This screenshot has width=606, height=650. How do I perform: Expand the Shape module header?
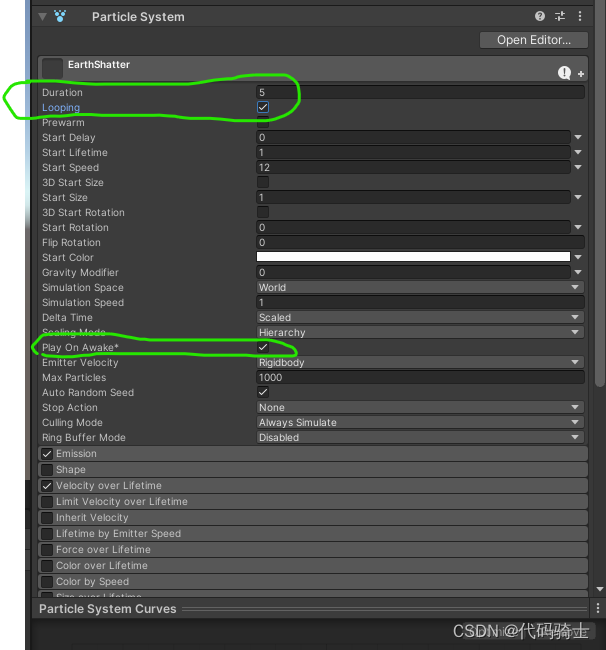pos(313,470)
